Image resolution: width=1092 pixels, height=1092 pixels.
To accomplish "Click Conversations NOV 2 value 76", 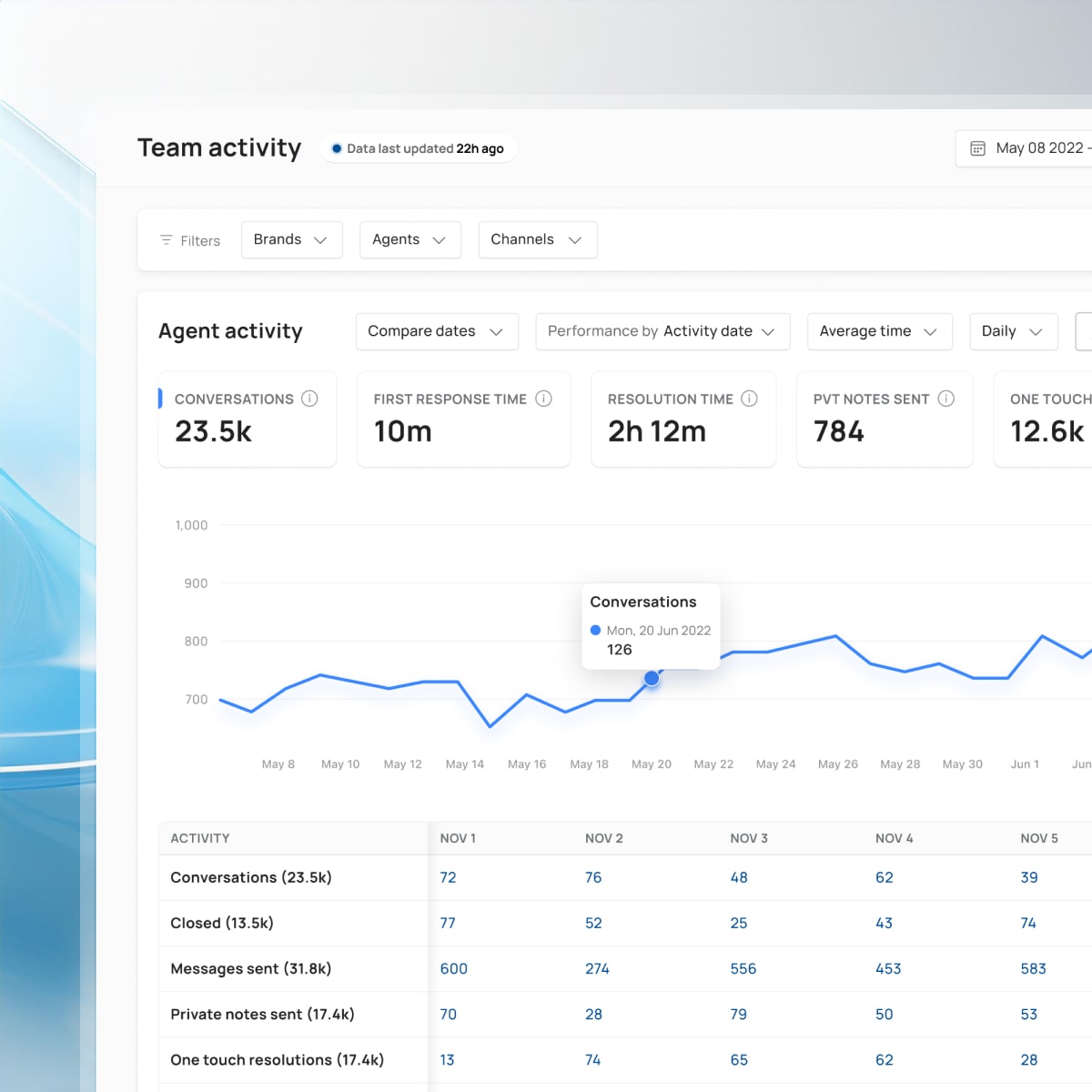I will click(x=593, y=877).
